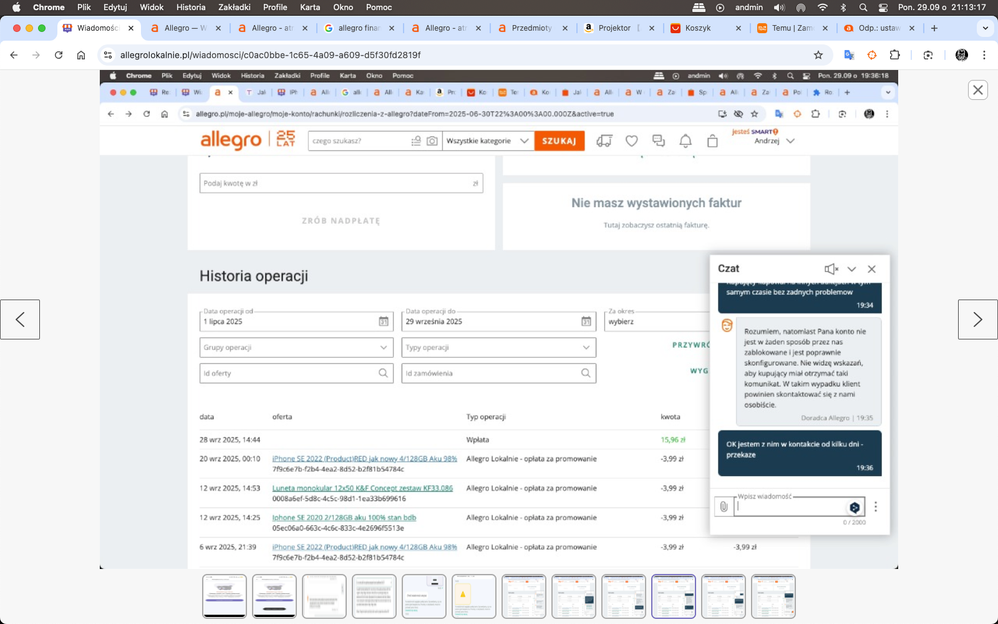The height and width of the screenshot is (624, 998).
Task: Click the address bar URL field
Action: (450, 55)
